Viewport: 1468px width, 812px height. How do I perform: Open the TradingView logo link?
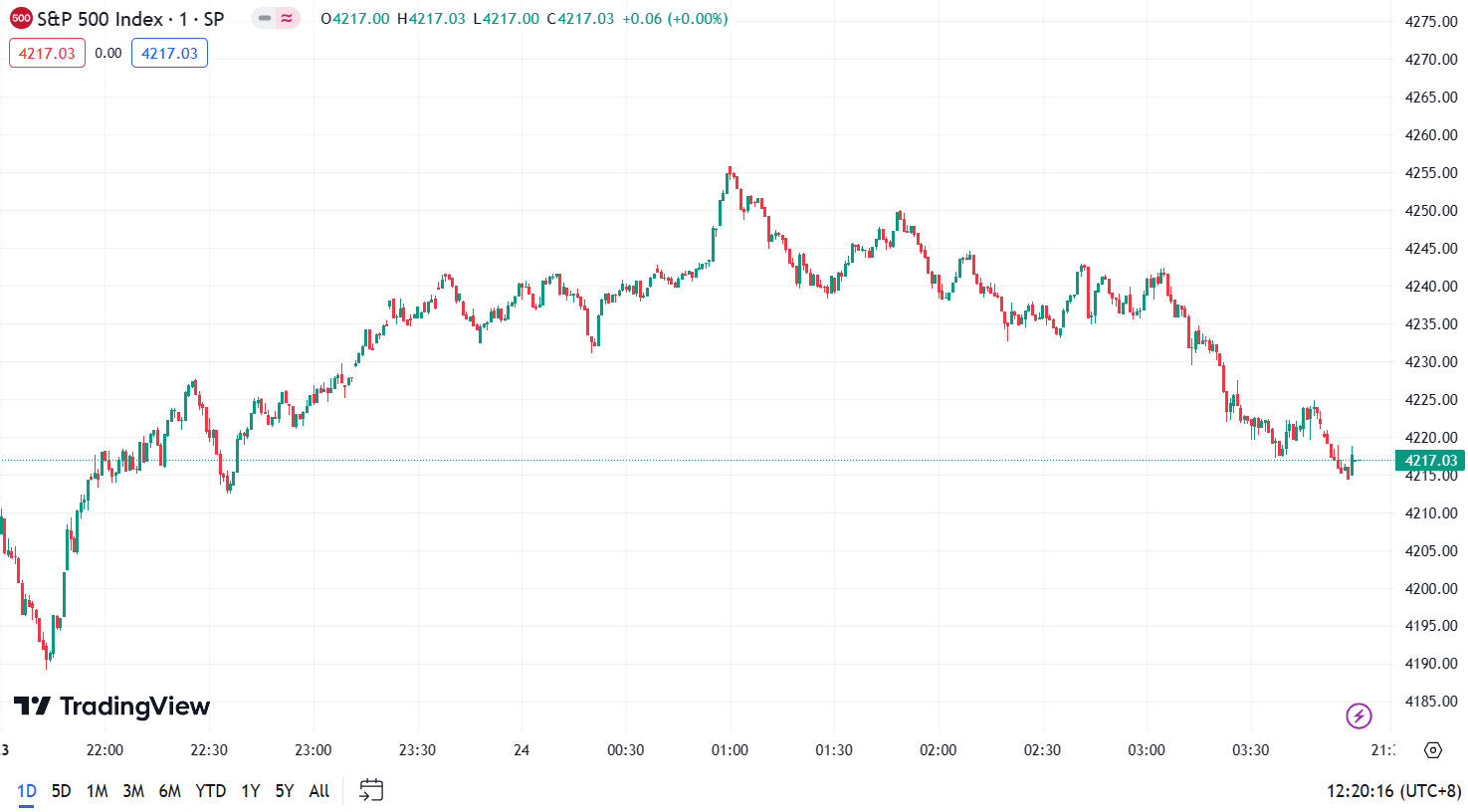coord(111,707)
